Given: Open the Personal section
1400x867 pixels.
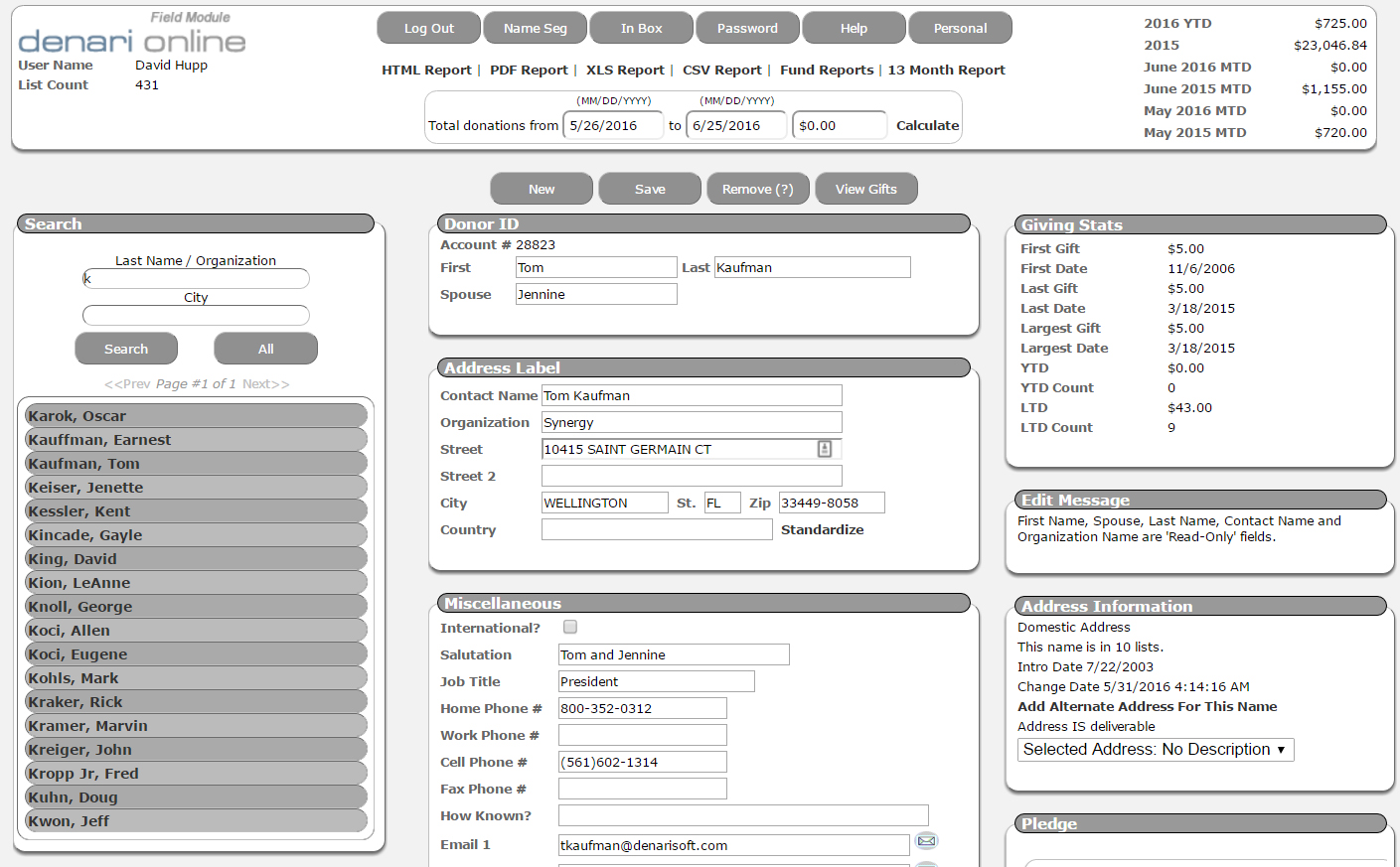Looking at the screenshot, I should (x=961, y=28).
